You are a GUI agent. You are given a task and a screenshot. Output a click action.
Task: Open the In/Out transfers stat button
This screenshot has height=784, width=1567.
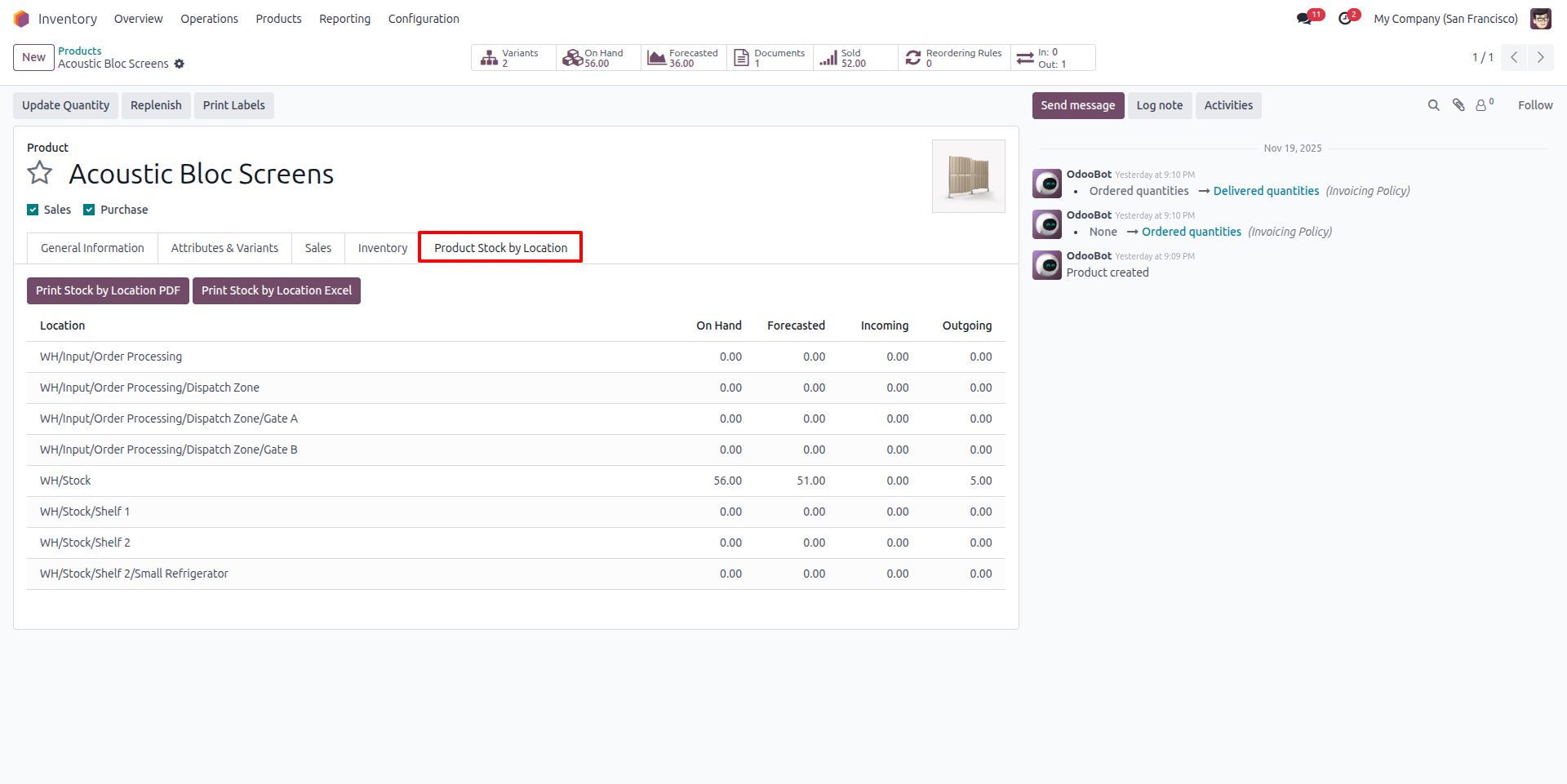coord(1053,58)
